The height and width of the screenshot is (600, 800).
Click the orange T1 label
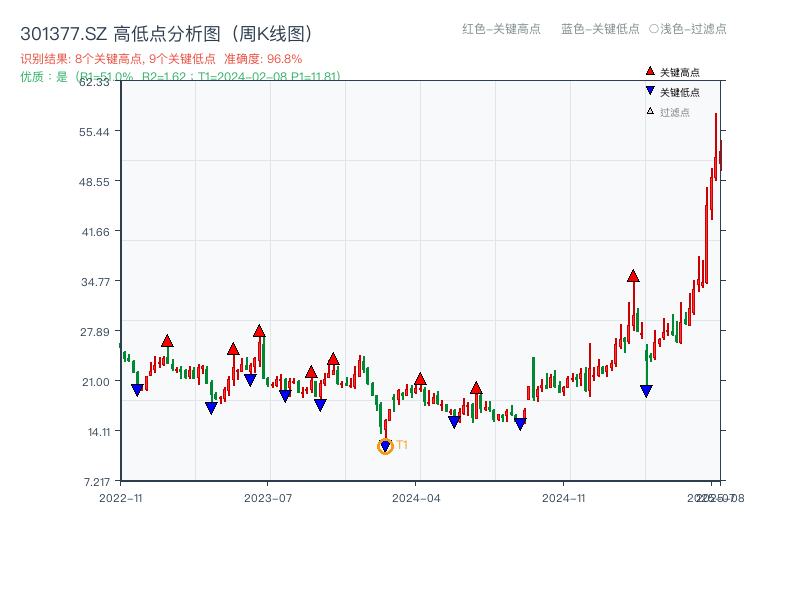pyautogui.click(x=402, y=445)
